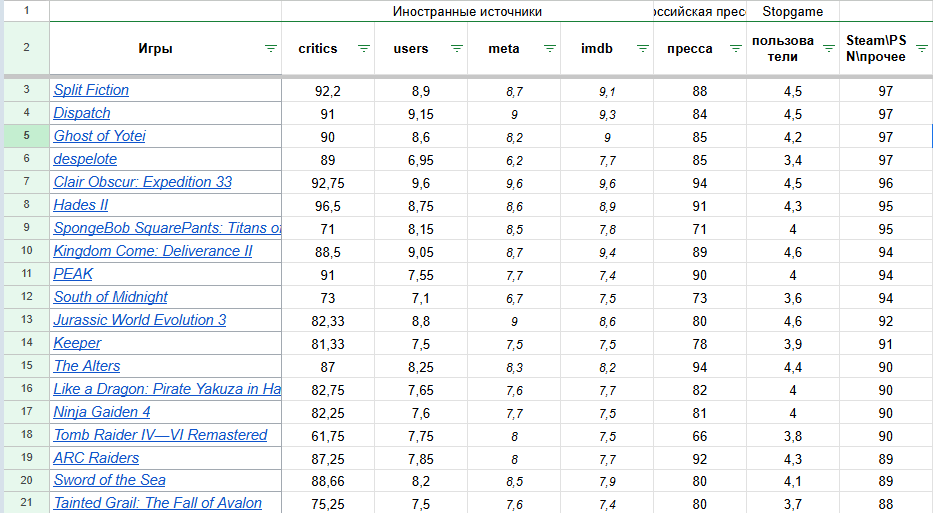933x513 pixels.
Task: Click the critics column filter icon
Action: tap(364, 48)
